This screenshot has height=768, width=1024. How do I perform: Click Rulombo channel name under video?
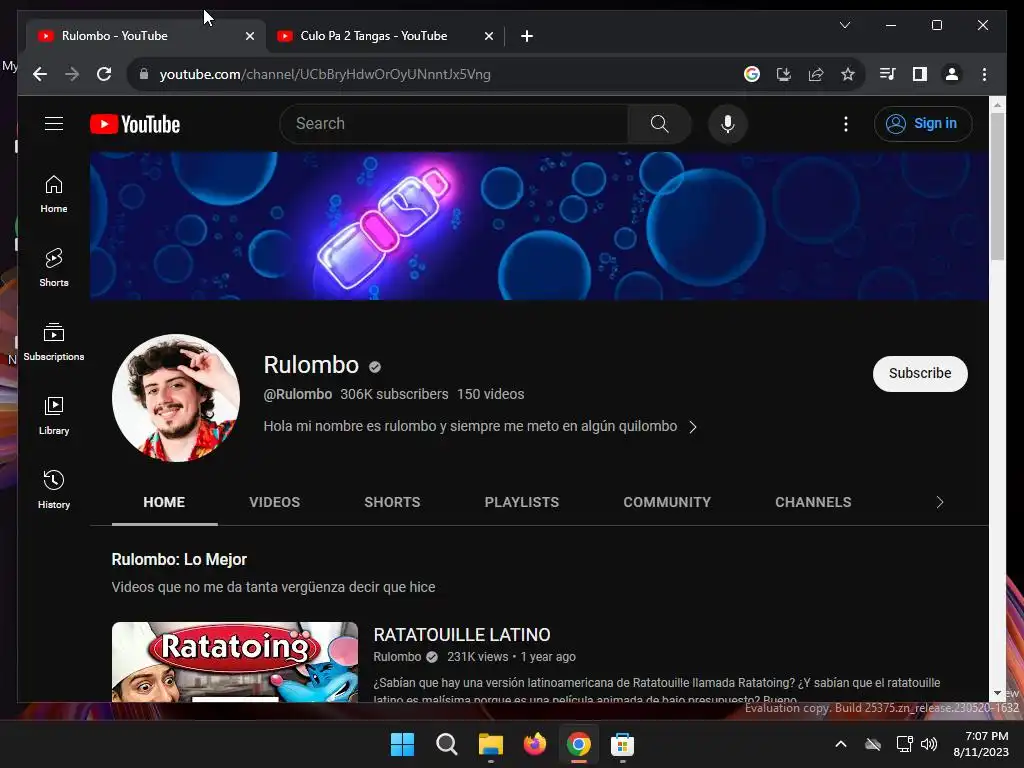click(397, 657)
